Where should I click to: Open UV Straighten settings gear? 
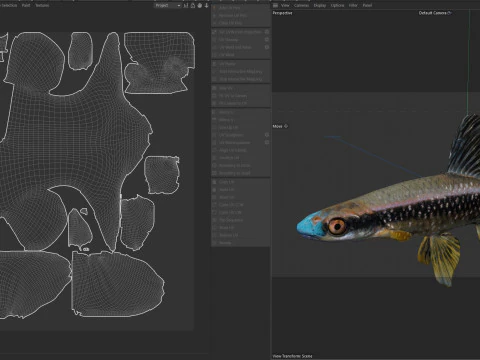pos(267,135)
